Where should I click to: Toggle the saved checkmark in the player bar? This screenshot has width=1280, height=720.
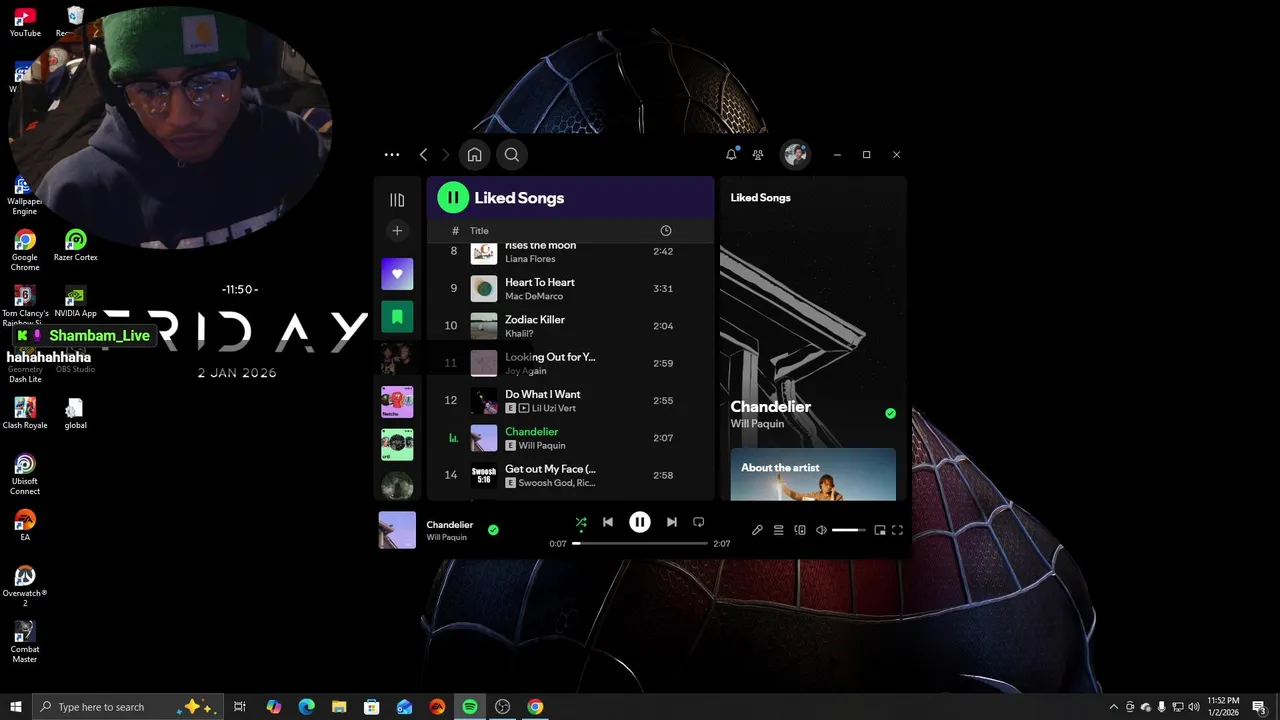(x=493, y=530)
